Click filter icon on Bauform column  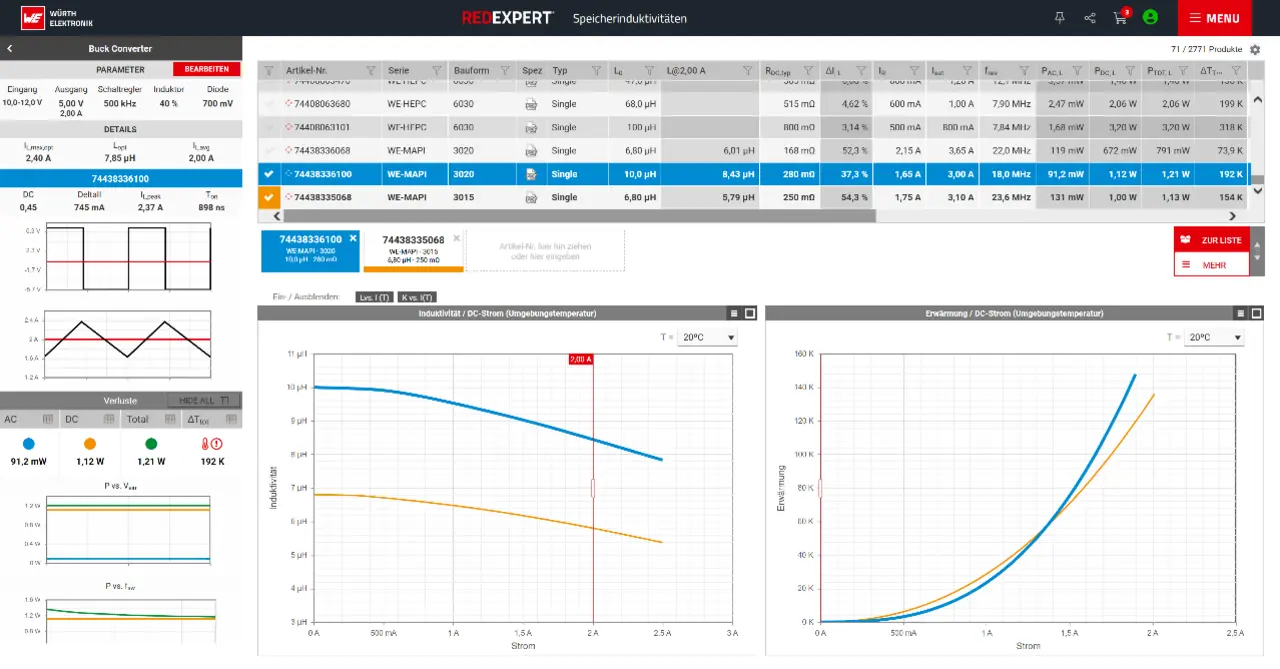tap(505, 70)
